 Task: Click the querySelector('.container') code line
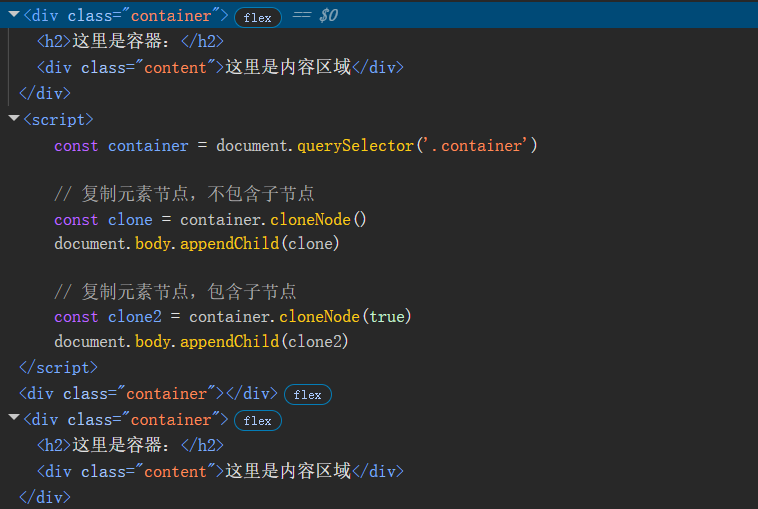[x=296, y=146]
